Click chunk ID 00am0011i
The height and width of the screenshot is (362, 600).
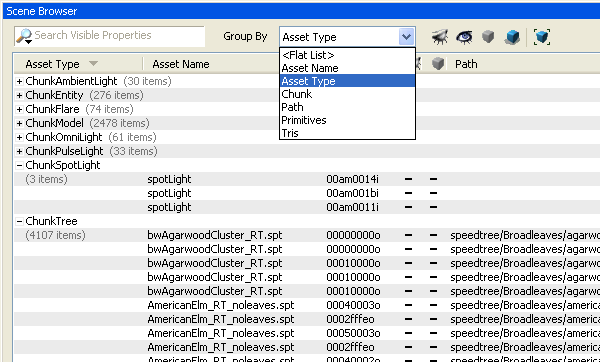pyautogui.click(x=352, y=207)
